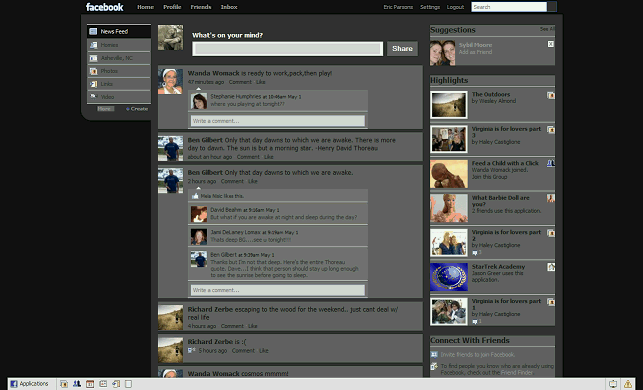Click the search submit button in top bar

pos(552,7)
